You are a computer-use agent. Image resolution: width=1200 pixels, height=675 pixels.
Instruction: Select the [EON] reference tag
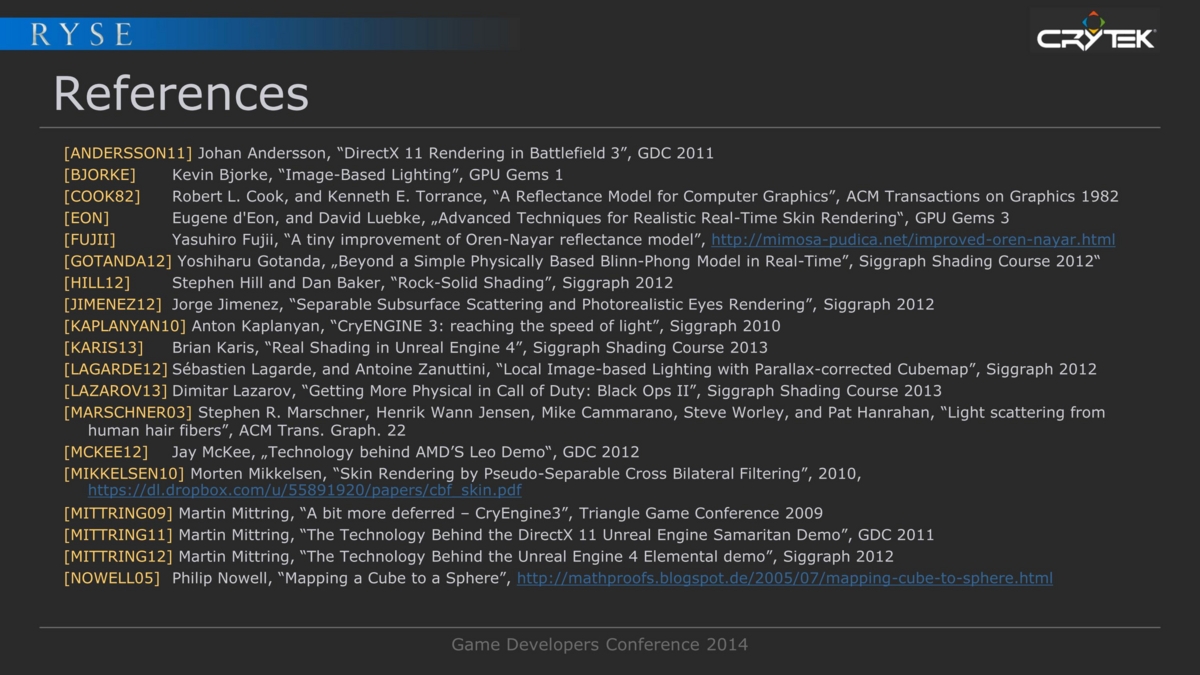(86, 218)
